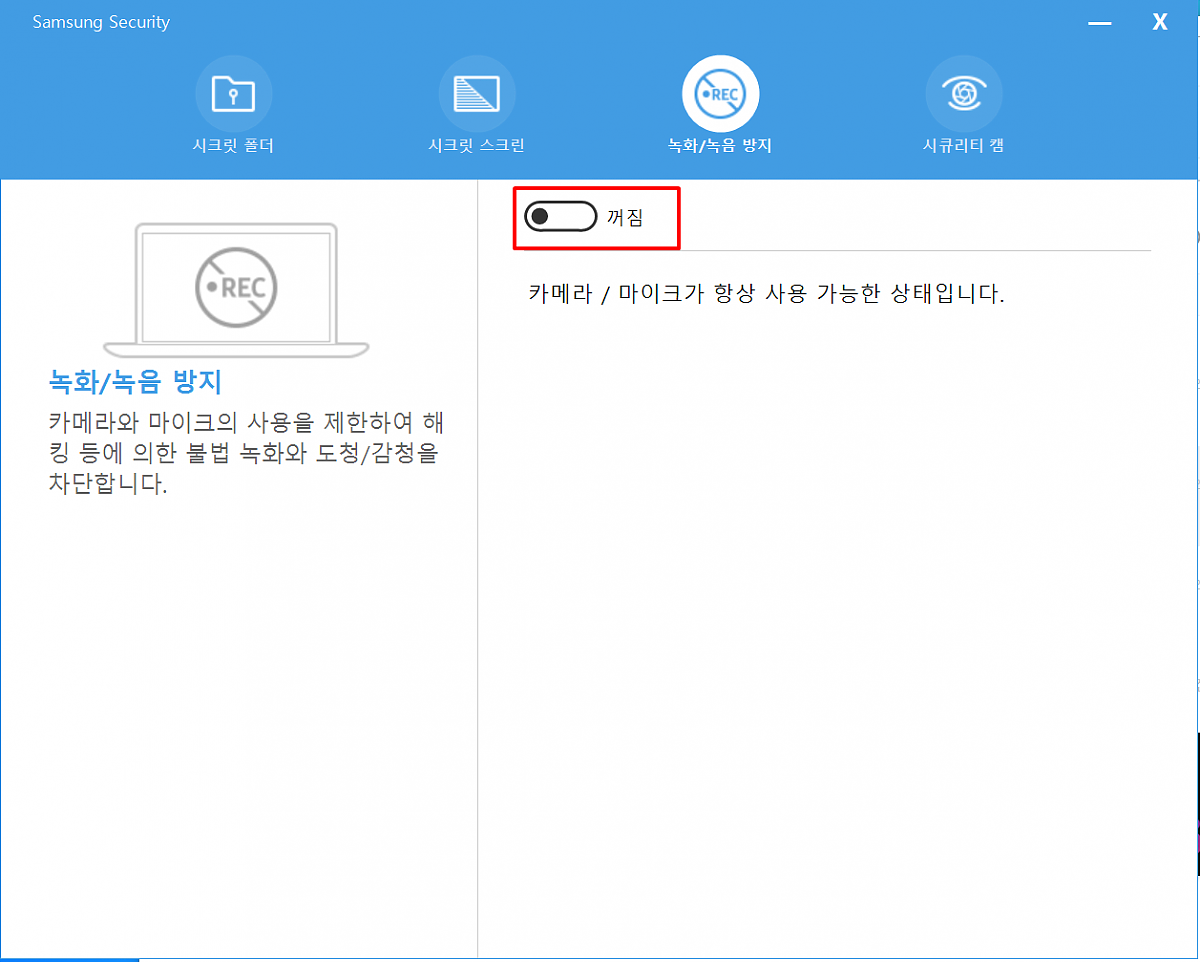1200x962 pixels.
Task: Switch to the 녹화/녹음 방지 tab label
Action: coord(721,146)
